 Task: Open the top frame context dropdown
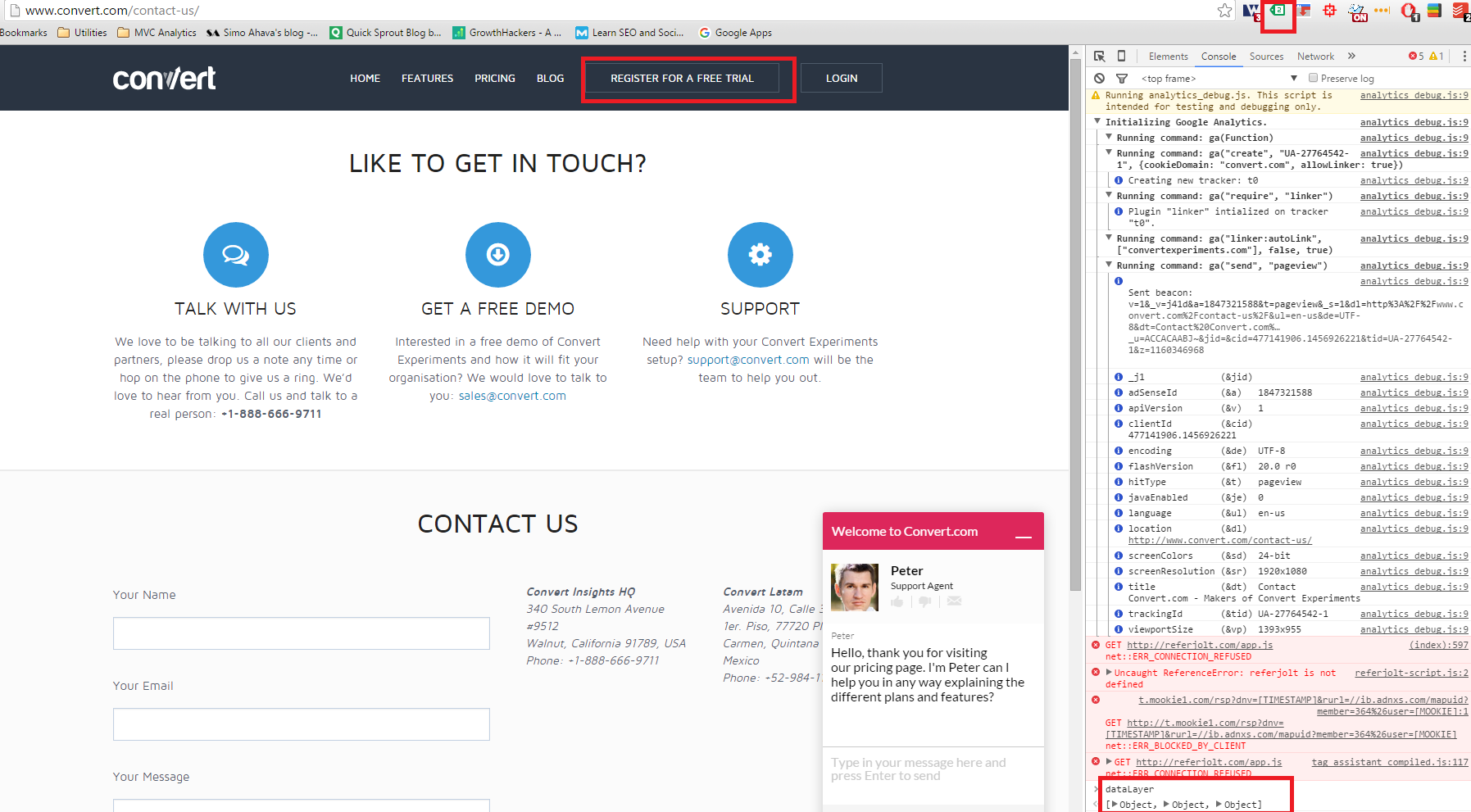pyautogui.click(x=1219, y=79)
